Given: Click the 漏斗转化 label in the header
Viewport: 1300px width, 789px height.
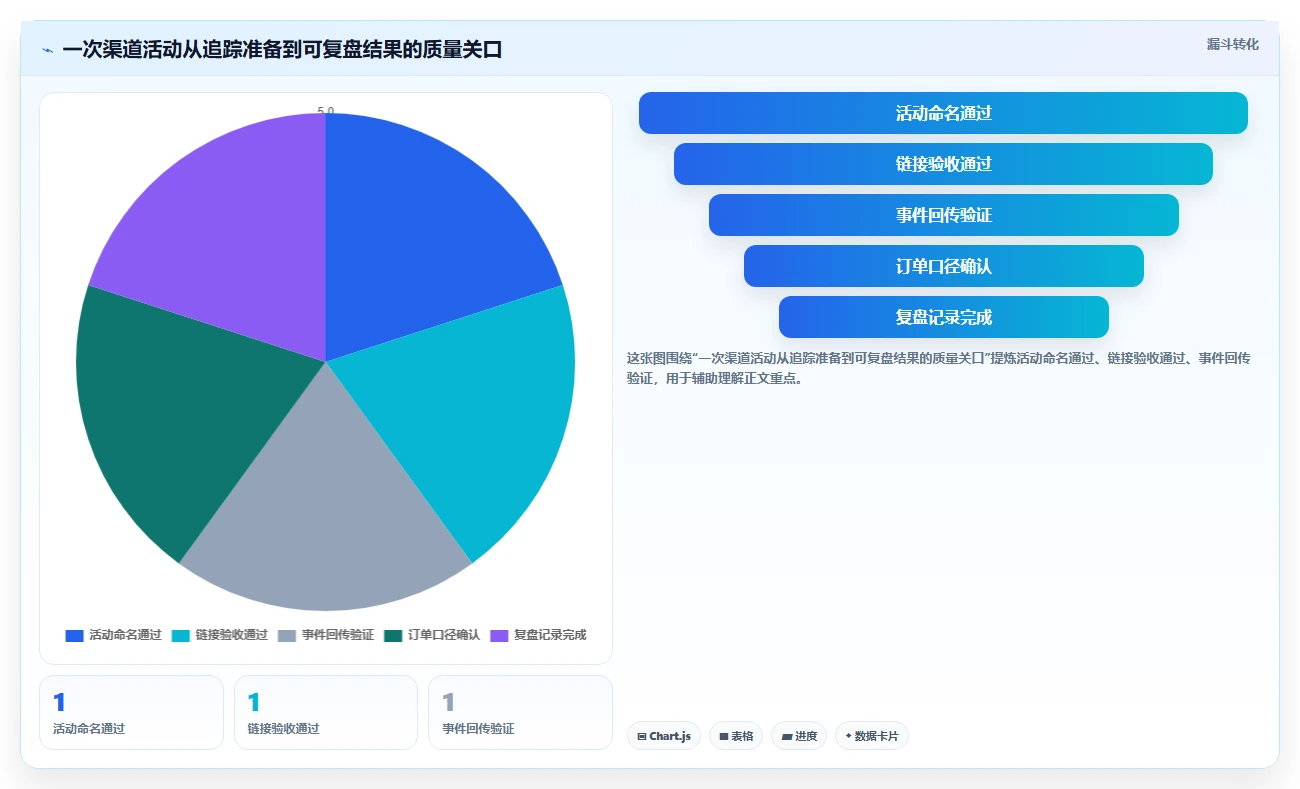Looking at the screenshot, I should [1232, 44].
